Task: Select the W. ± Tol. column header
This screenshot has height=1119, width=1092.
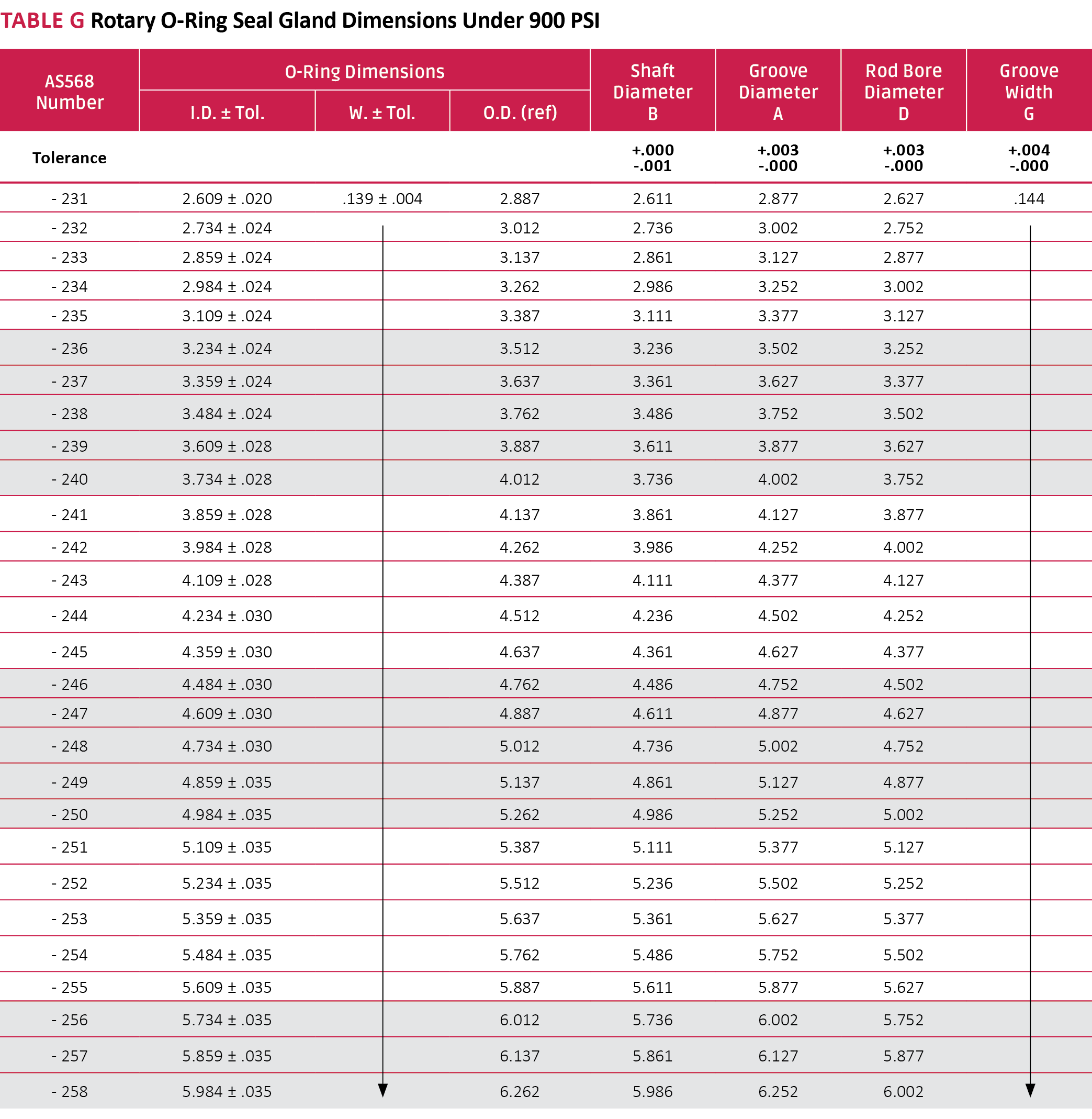Action: pyautogui.click(x=382, y=113)
